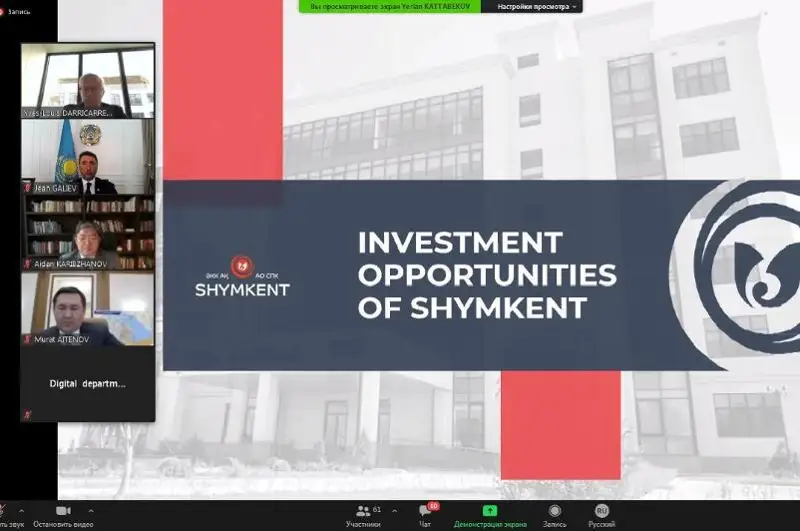Screen dimensions: 800x531
Task: Open the Participants panel icon
Action: (x=363, y=511)
